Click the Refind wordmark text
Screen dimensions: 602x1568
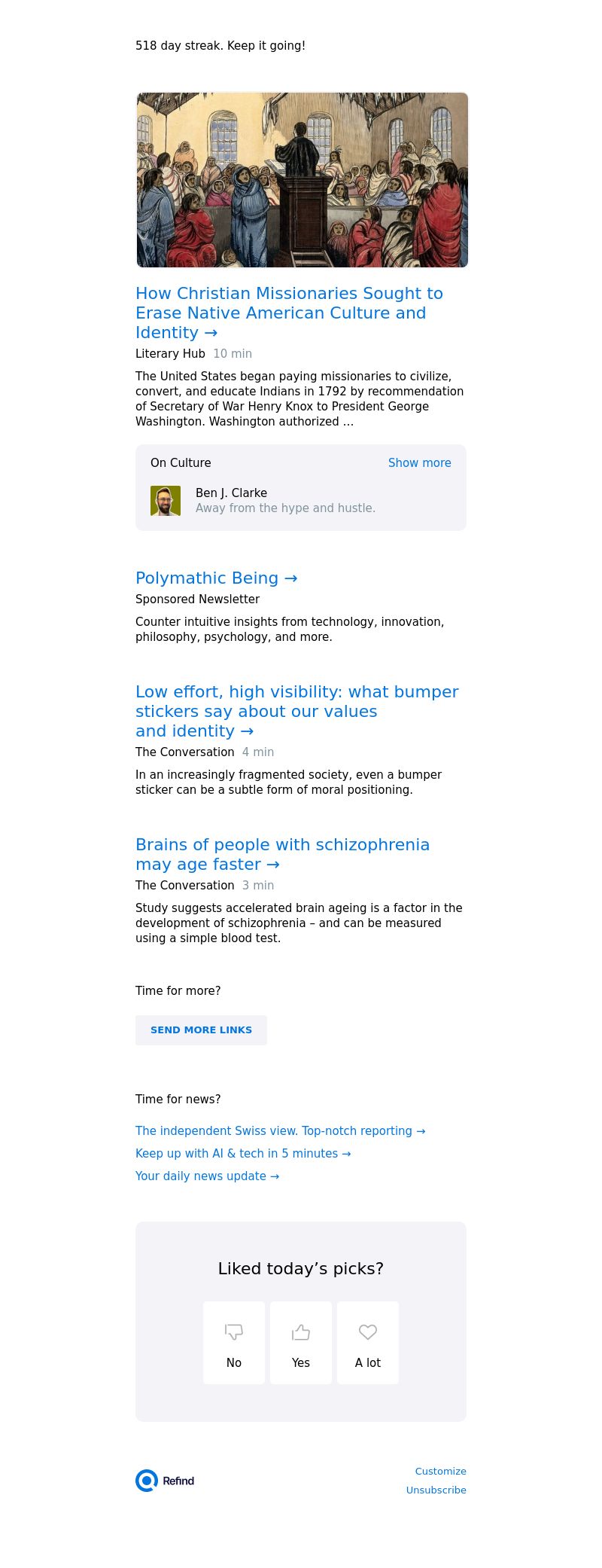pyautogui.click(x=178, y=1481)
